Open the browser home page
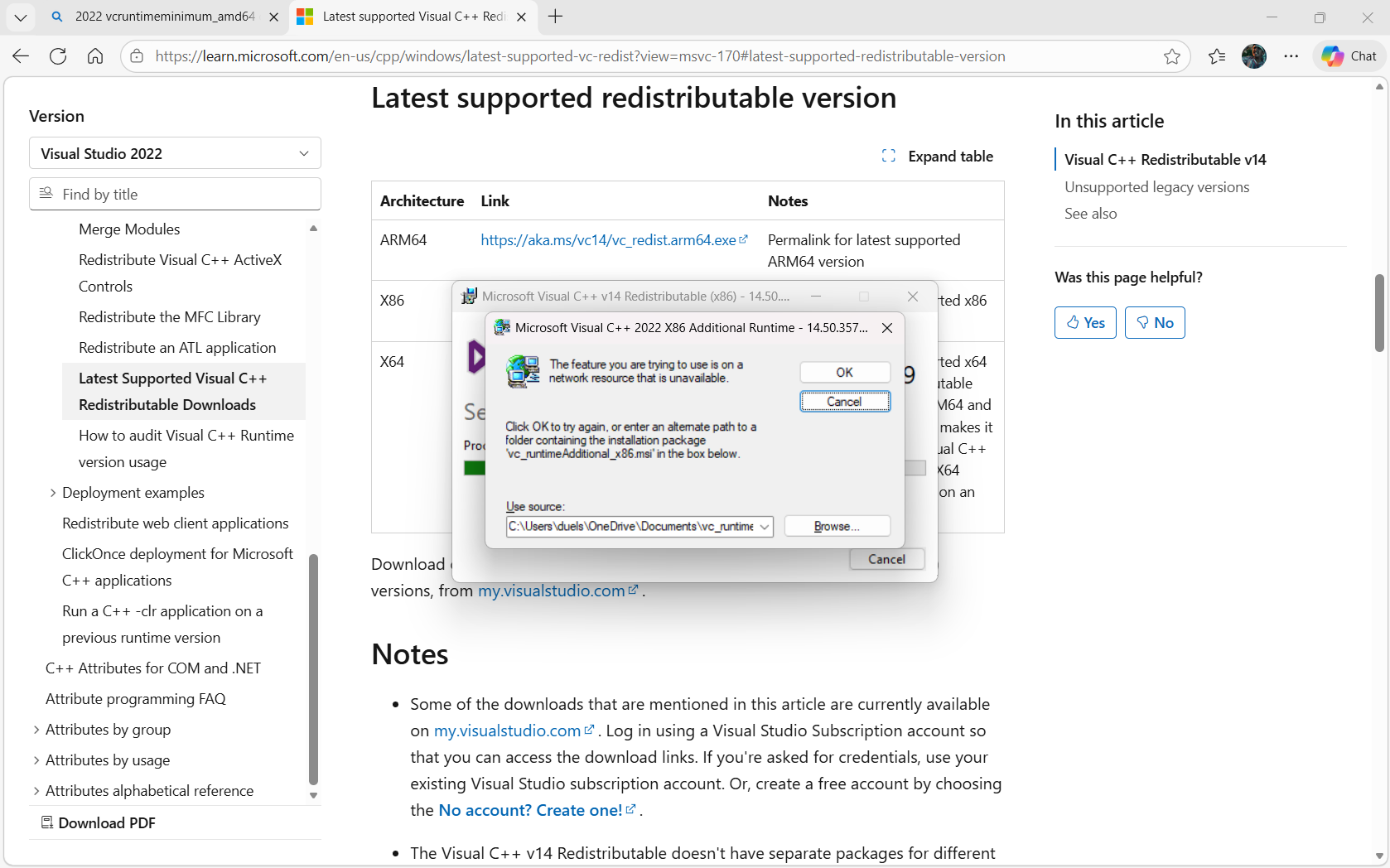This screenshot has width=1390, height=868. (95, 56)
